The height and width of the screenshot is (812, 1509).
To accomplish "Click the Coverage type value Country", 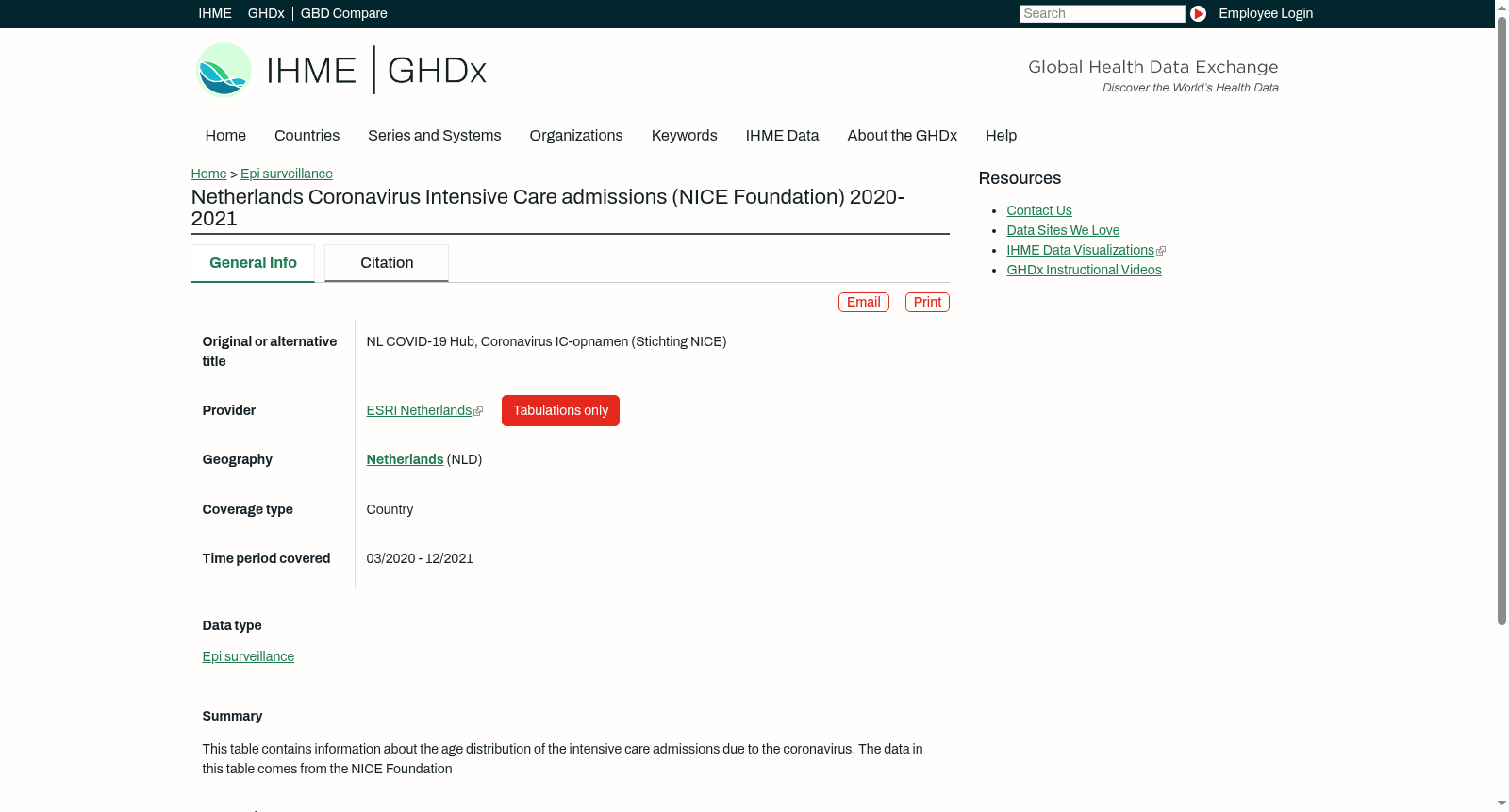I will point(390,509).
